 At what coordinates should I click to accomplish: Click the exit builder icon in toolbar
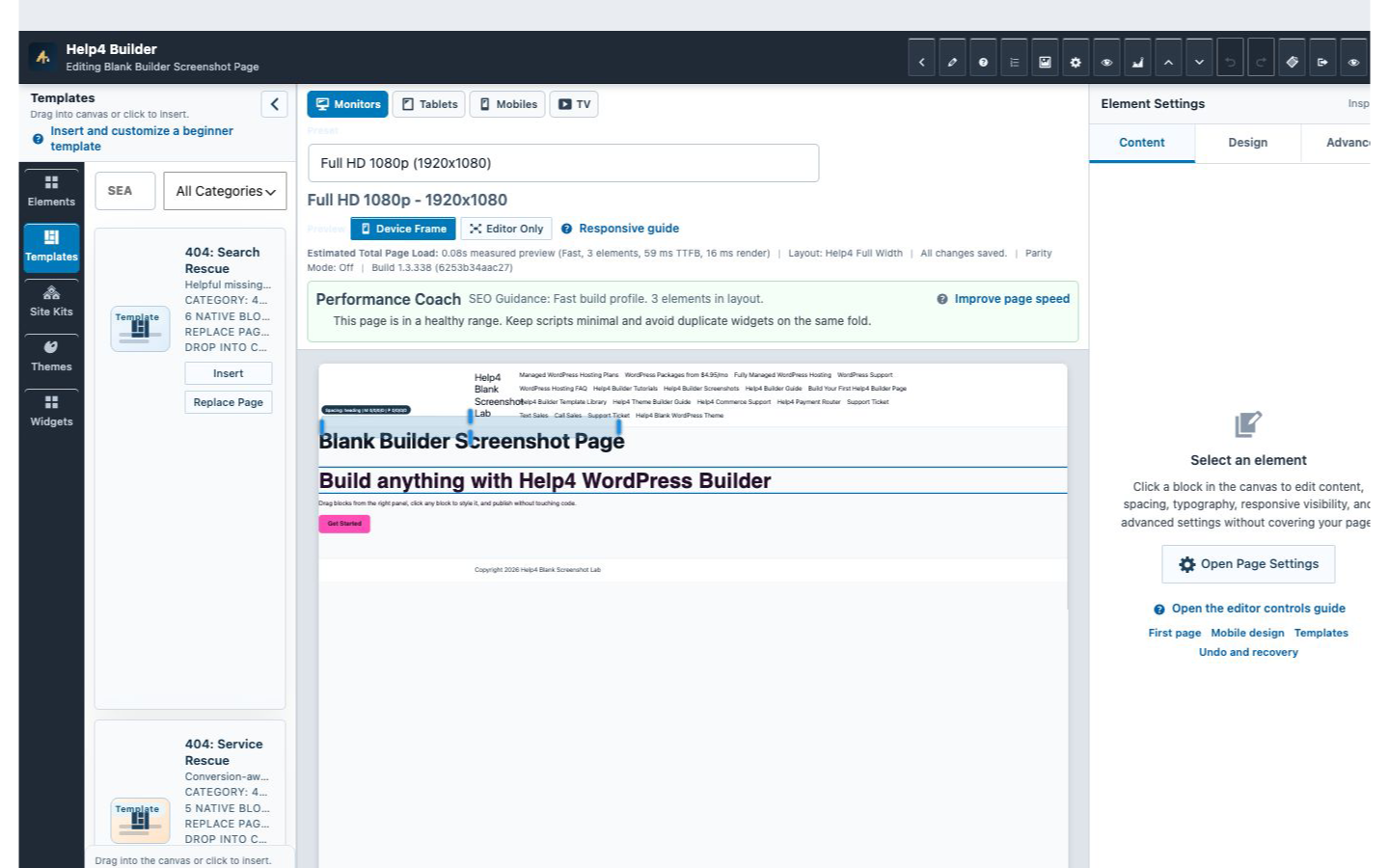1322,62
